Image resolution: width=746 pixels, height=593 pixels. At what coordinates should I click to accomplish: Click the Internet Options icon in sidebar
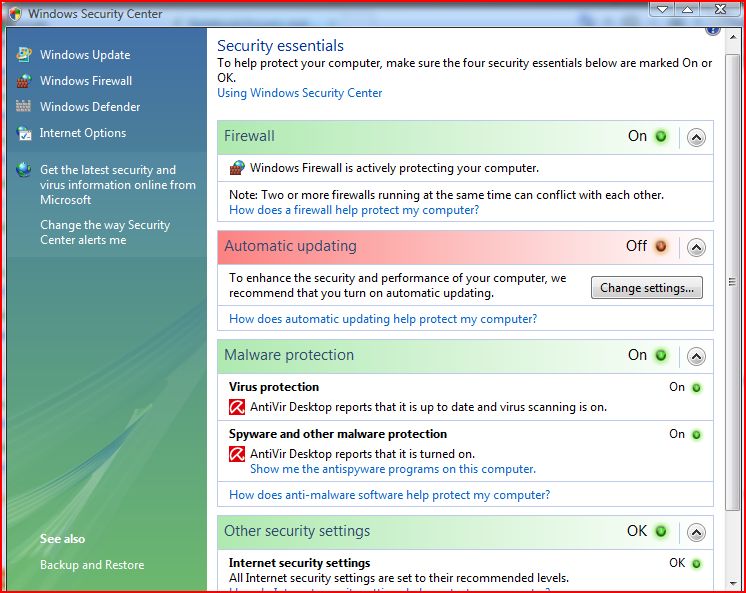click(x=24, y=133)
